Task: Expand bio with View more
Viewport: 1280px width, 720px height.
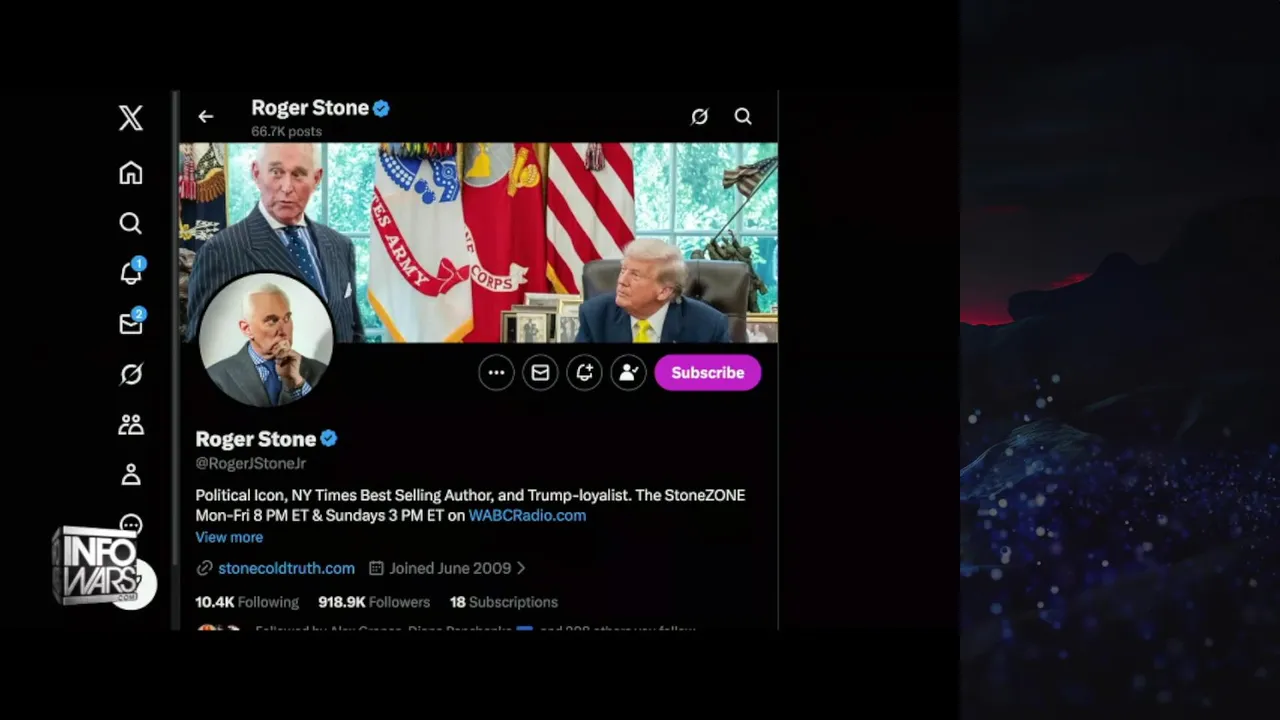Action: pos(229,537)
